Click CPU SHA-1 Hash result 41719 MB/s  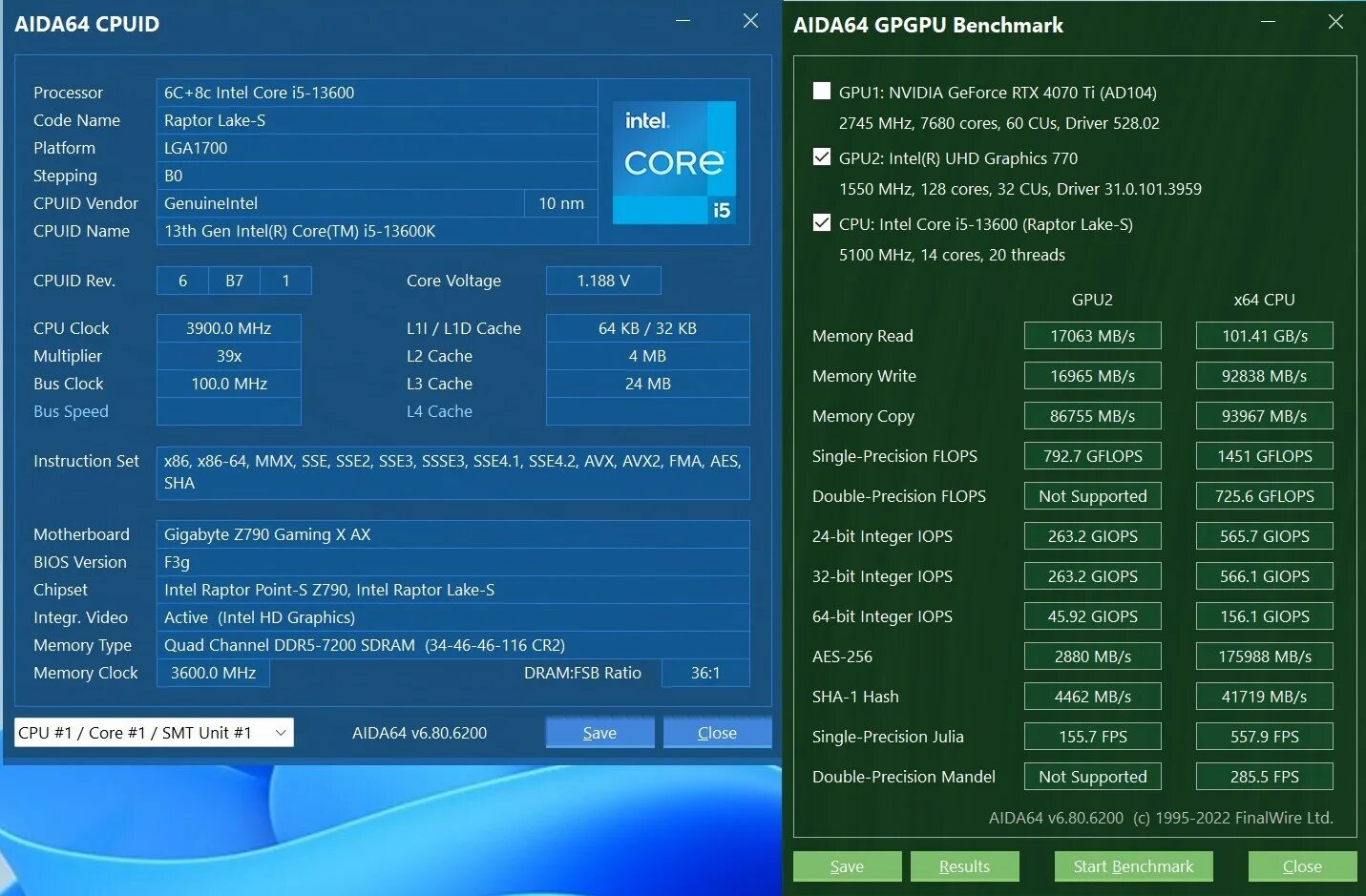(x=1264, y=697)
